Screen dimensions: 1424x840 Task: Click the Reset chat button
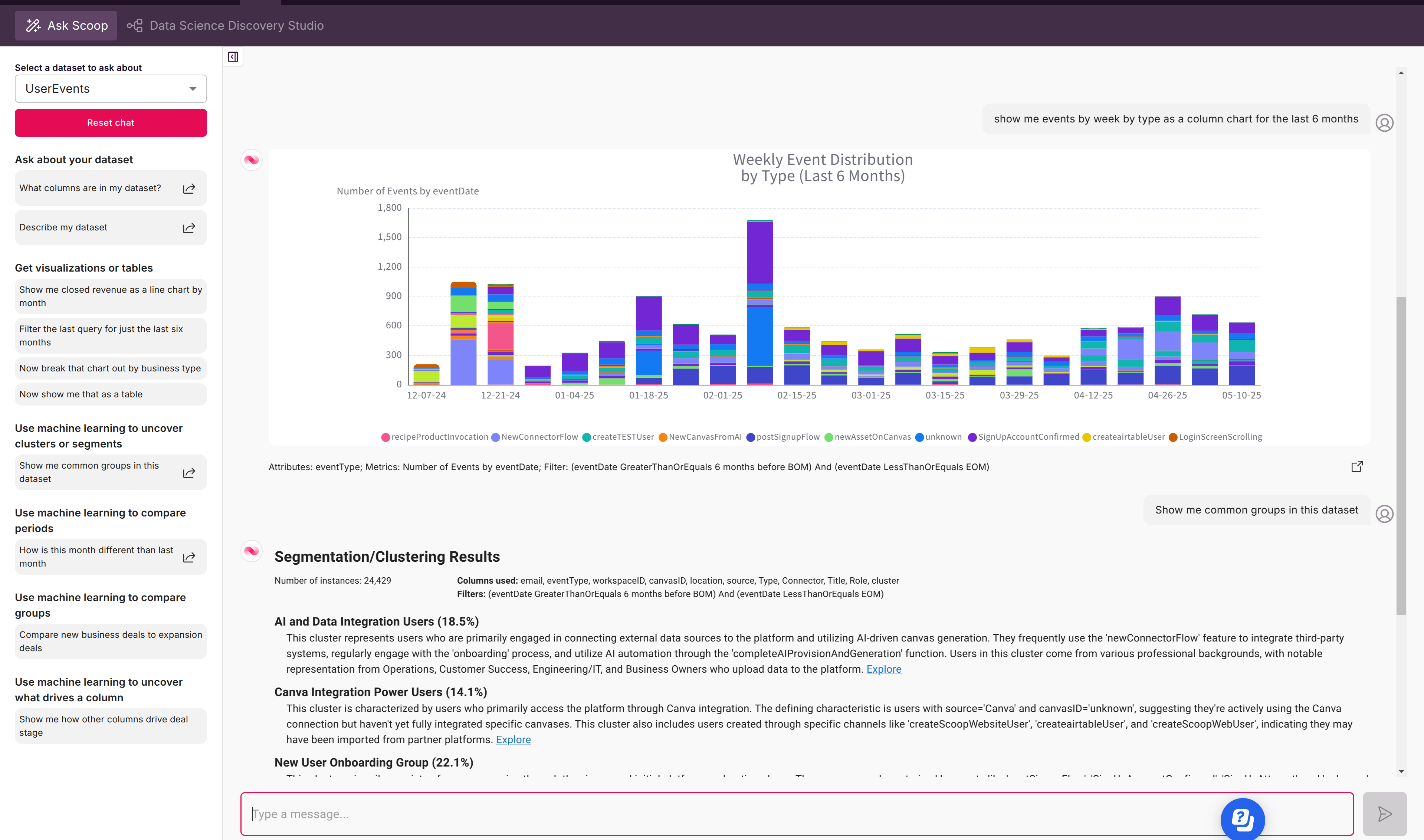[x=111, y=123]
